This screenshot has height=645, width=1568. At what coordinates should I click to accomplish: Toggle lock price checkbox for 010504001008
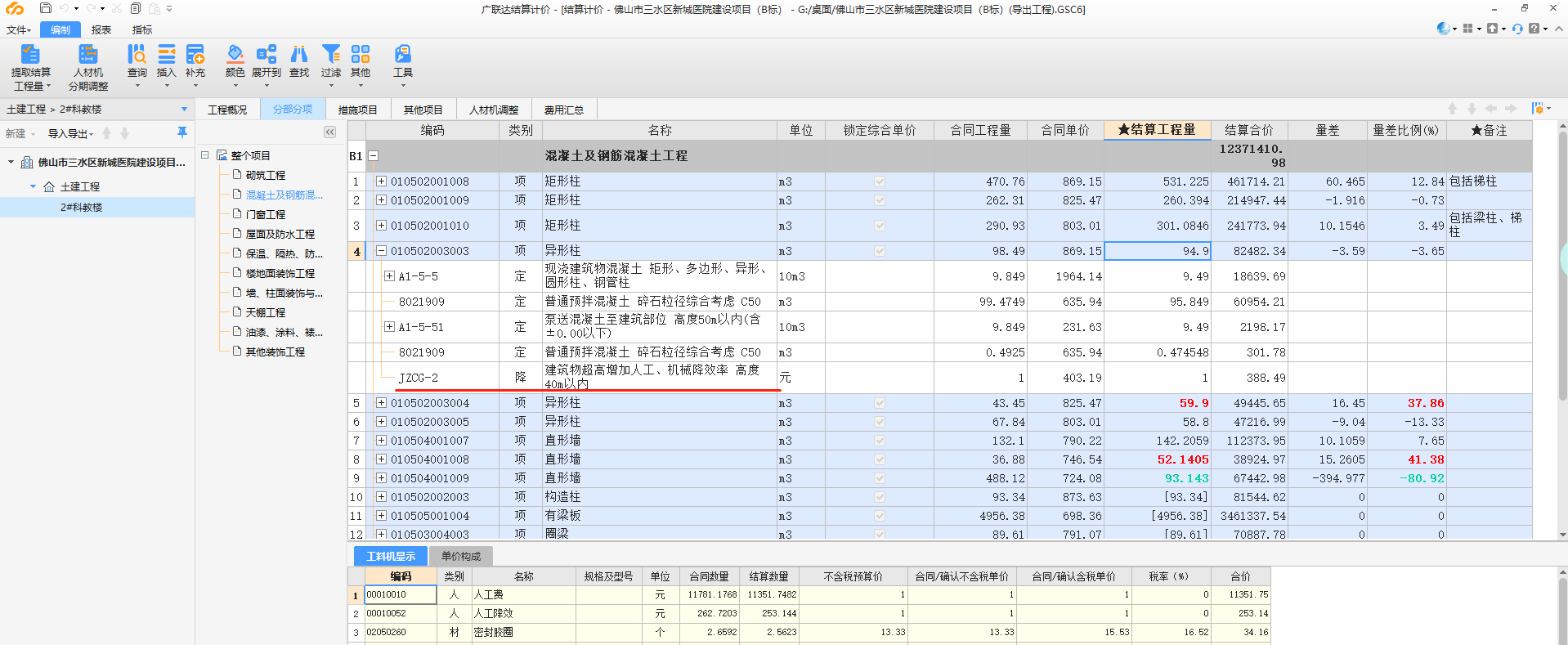click(880, 459)
